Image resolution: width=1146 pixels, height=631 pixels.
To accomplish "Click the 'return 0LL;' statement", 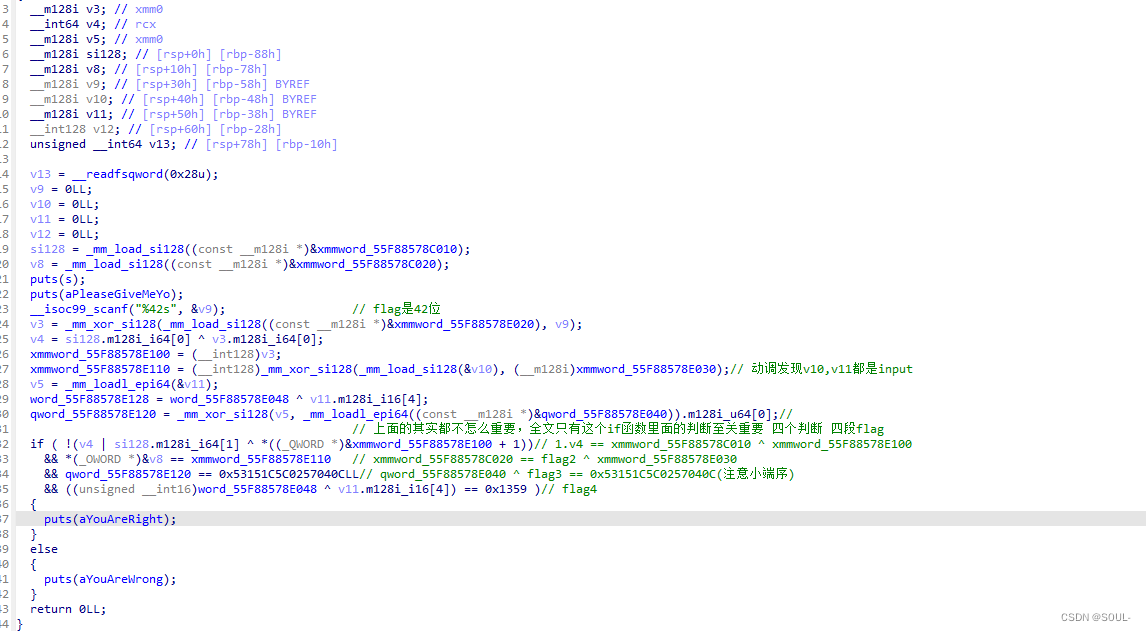I will point(68,609).
